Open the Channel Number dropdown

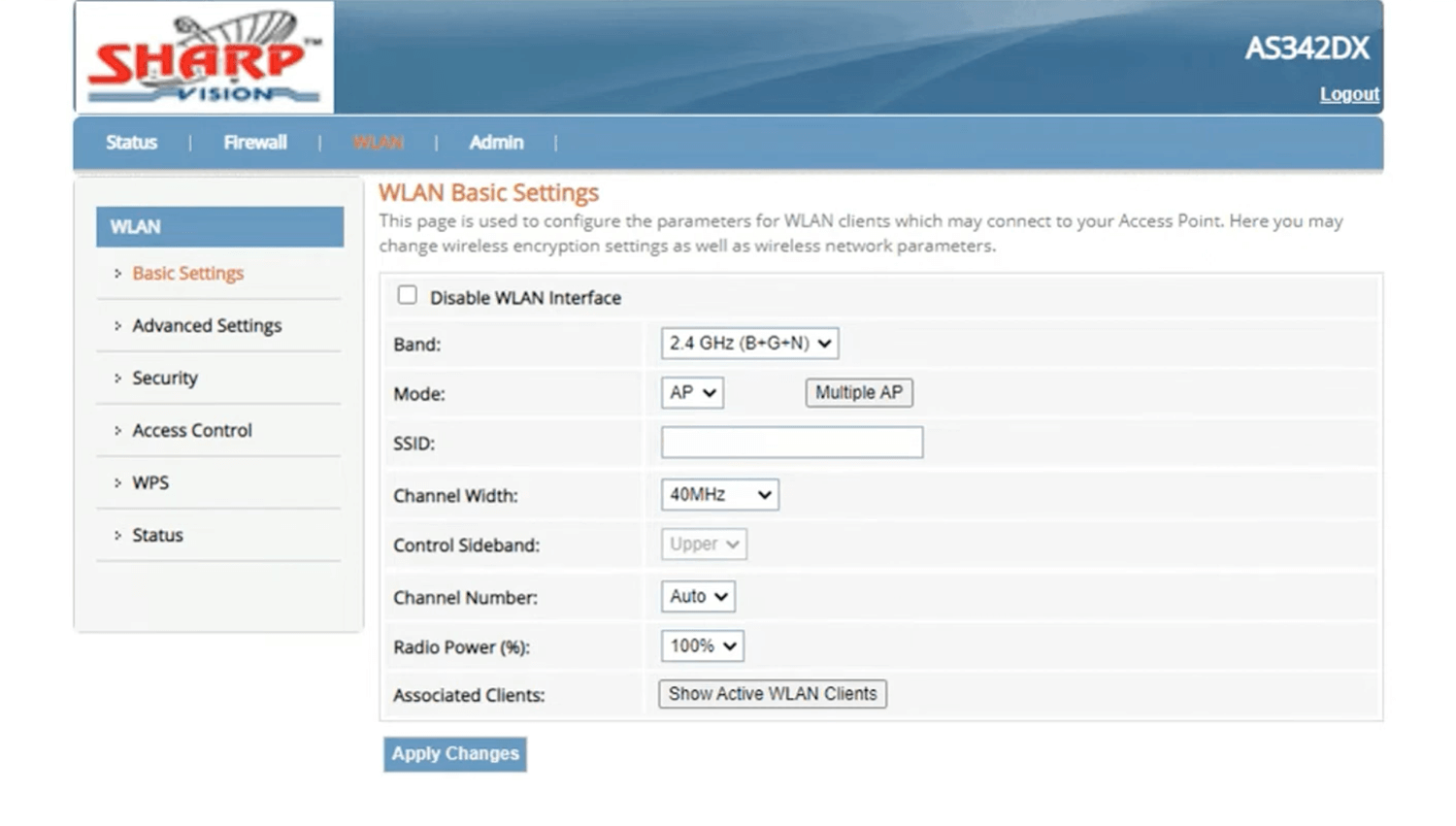(698, 597)
